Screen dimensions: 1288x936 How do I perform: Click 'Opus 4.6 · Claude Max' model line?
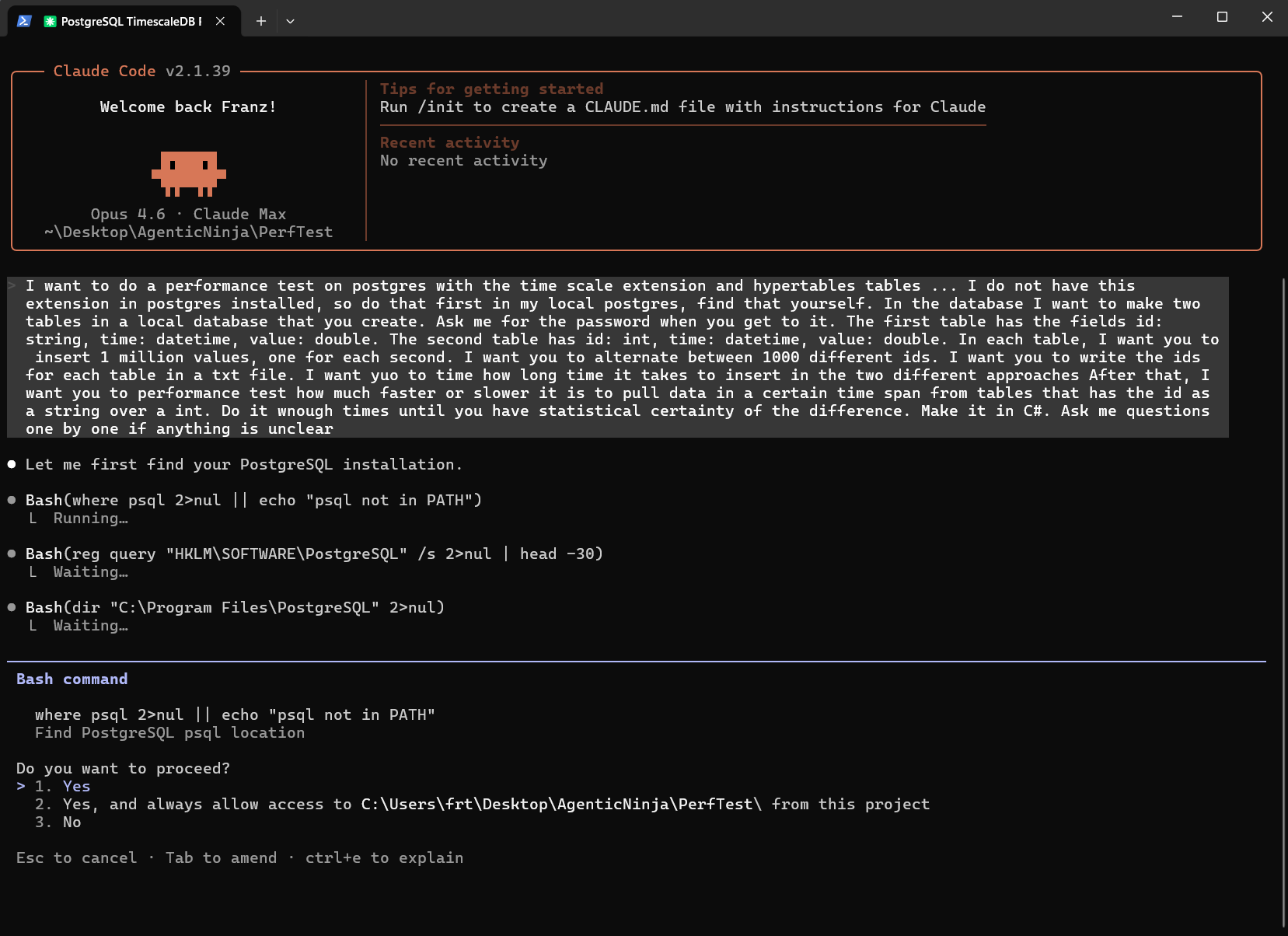pyautogui.click(x=189, y=214)
